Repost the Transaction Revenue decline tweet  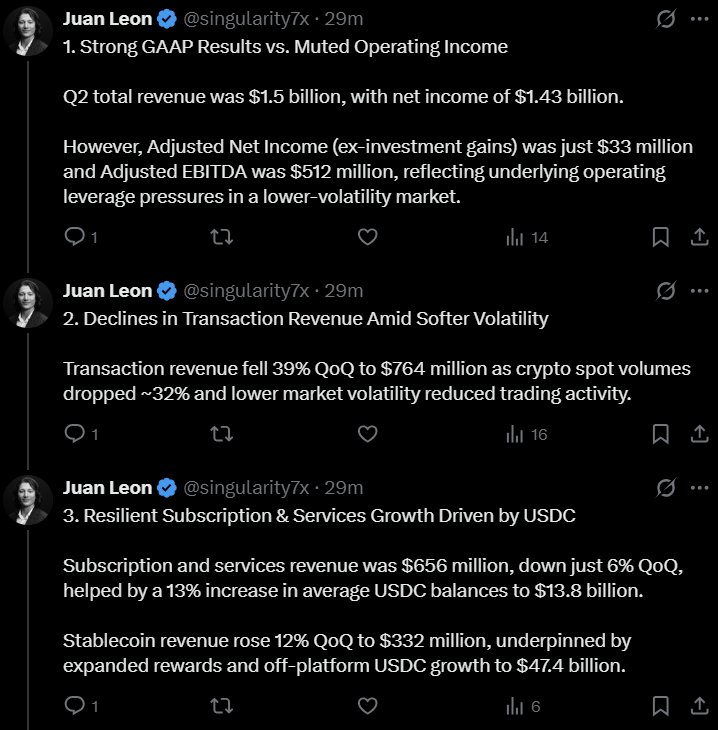point(224,434)
